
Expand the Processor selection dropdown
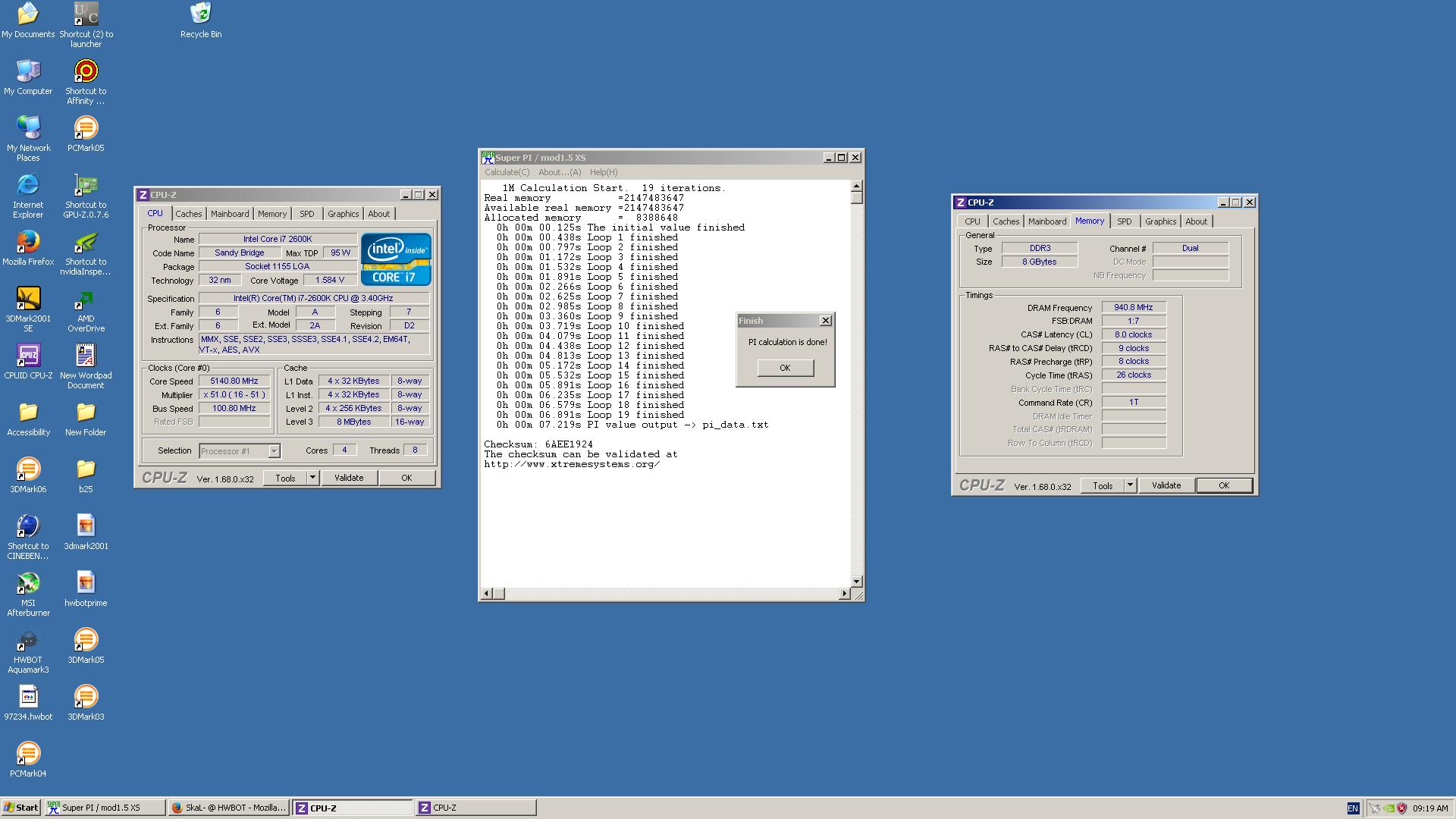click(x=274, y=451)
